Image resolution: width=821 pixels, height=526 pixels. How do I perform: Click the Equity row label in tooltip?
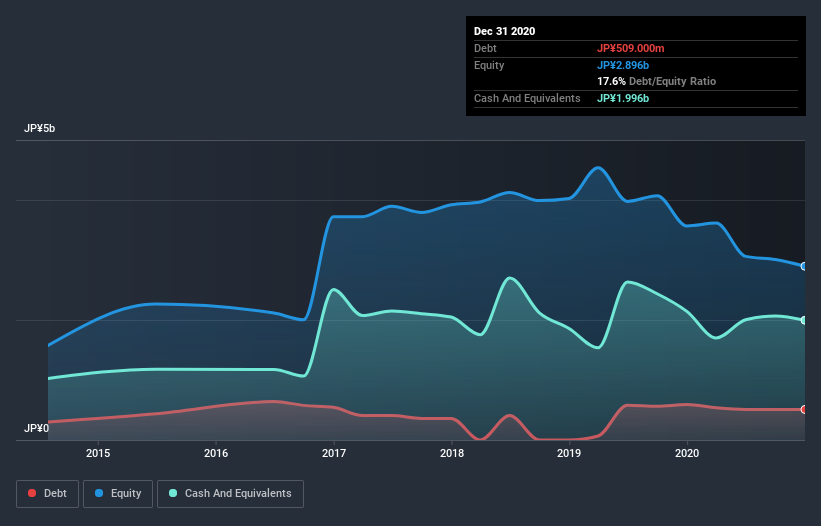click(489, 65)
